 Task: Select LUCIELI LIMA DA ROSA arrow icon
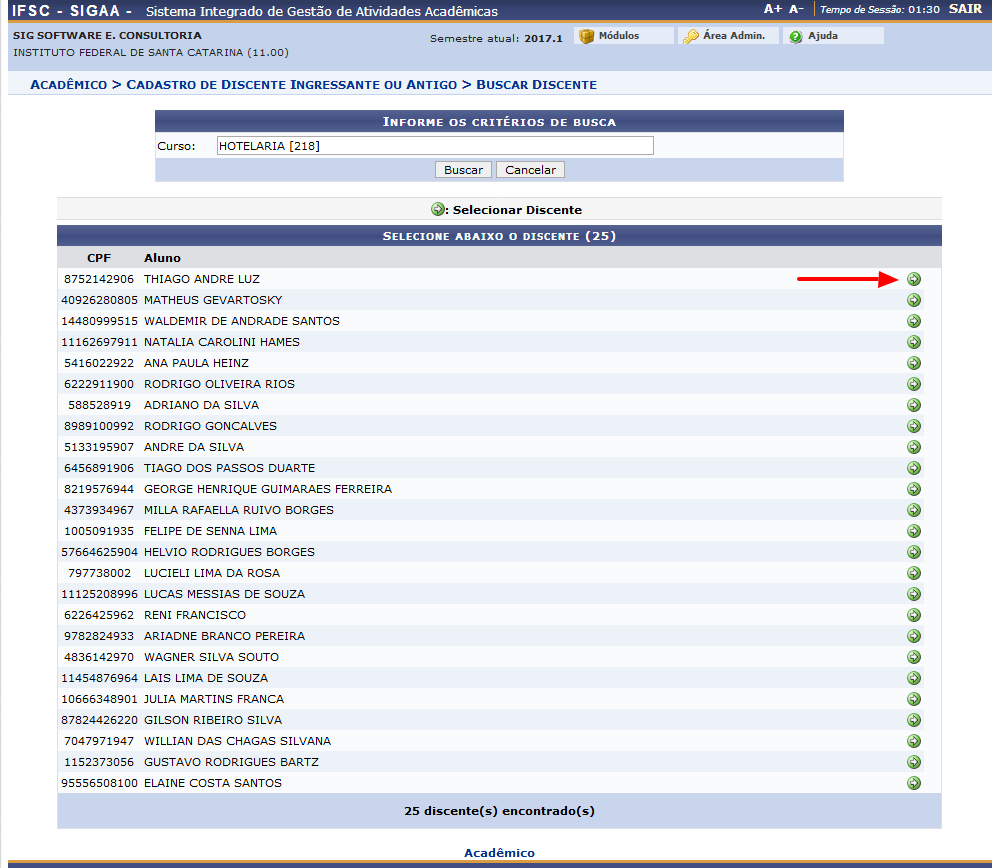click(913, 573)
